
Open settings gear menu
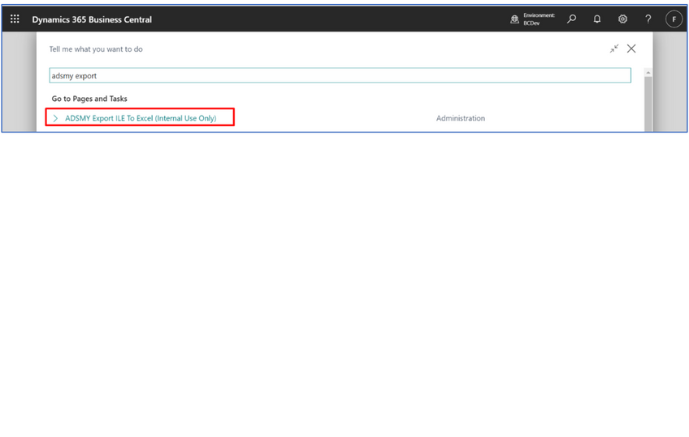pos(622,19)
